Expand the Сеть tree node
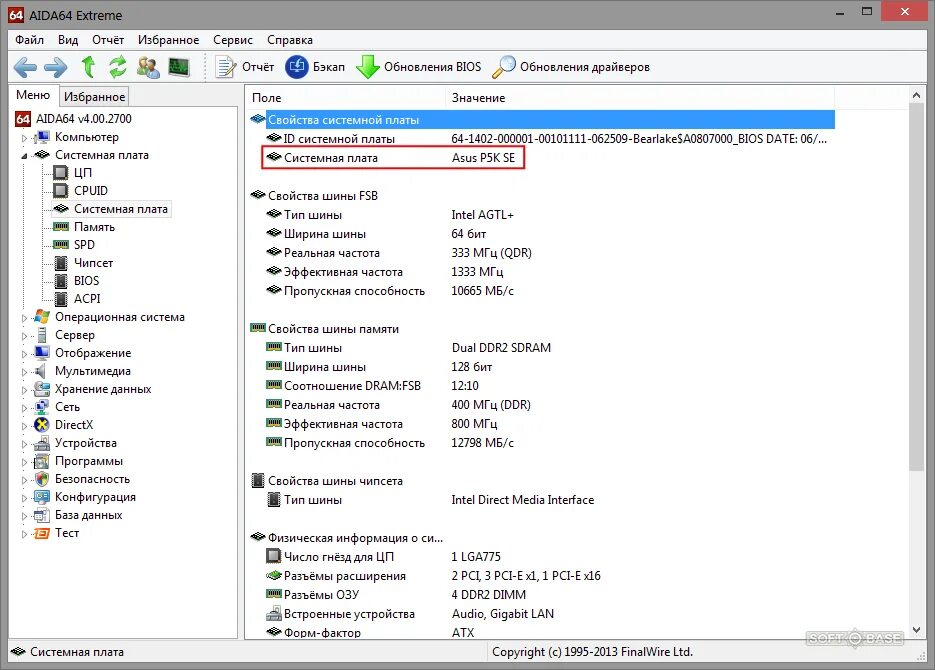The width and height of the screenshot is (935, 670). coord(24,408)
